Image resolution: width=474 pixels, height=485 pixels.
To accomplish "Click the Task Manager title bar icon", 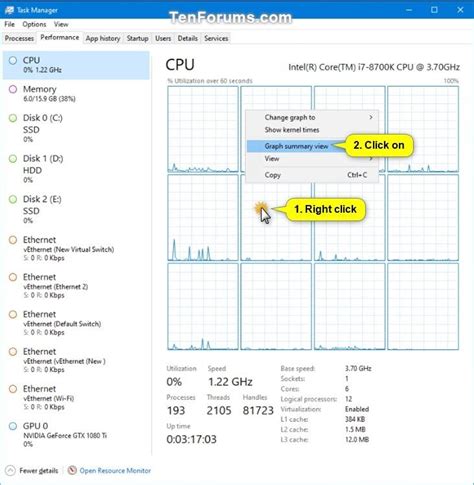I will (9, 10).
